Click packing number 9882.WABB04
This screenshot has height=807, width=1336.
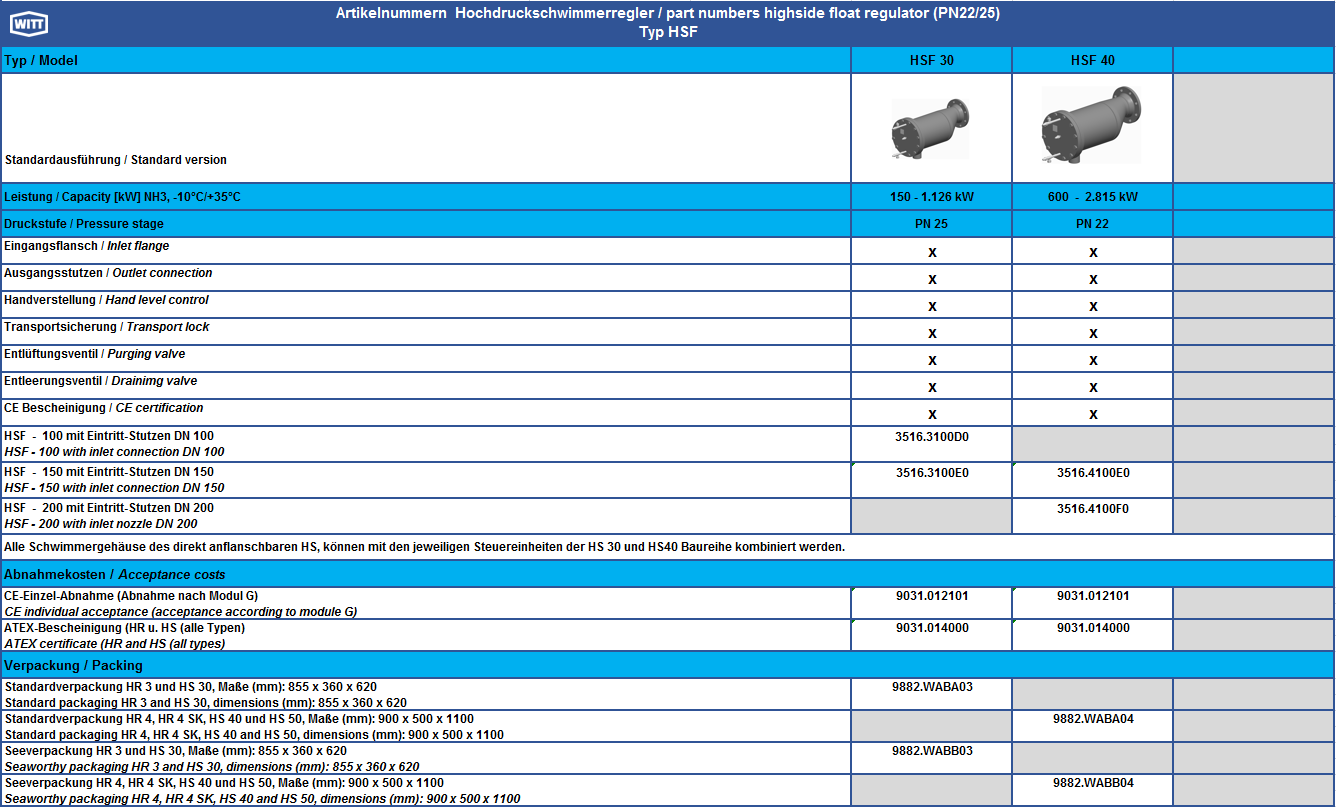1093,783
